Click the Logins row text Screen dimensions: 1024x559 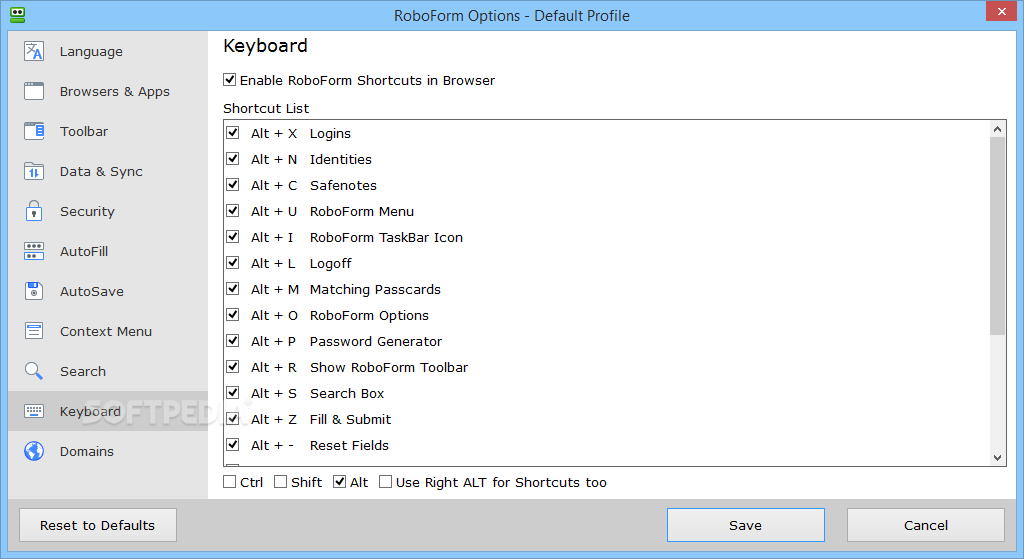coord(330,134)
